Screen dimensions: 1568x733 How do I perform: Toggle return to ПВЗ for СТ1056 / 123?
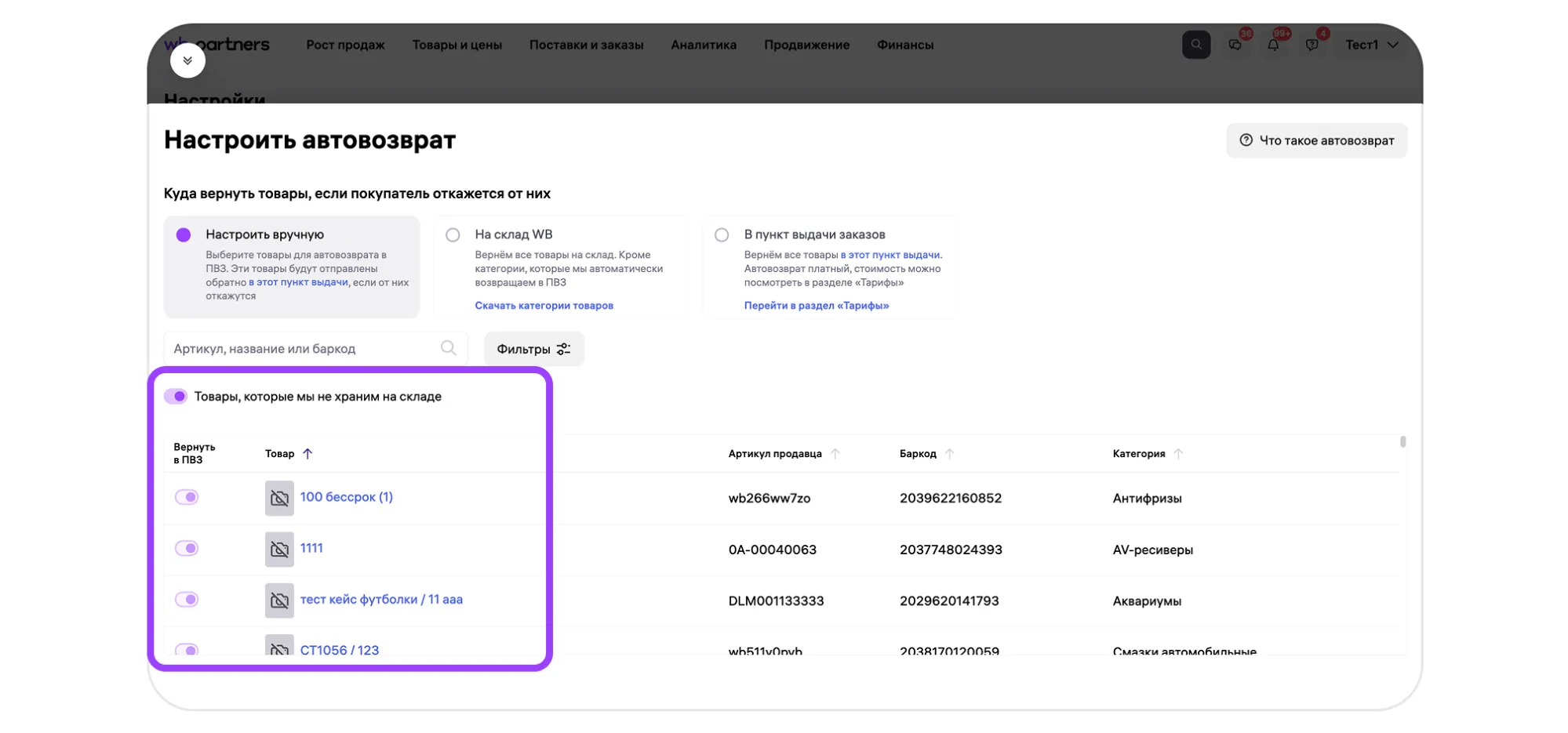187,649
